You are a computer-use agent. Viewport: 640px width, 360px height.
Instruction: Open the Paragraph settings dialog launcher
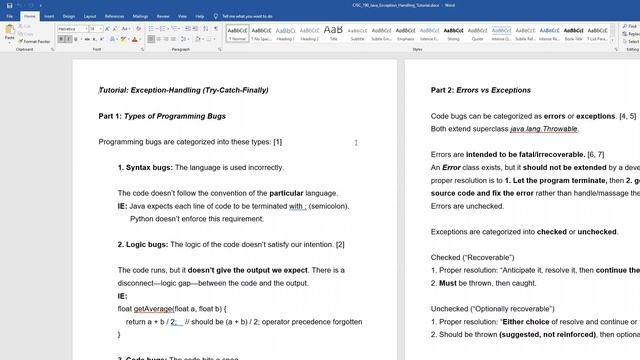[220, 49]
